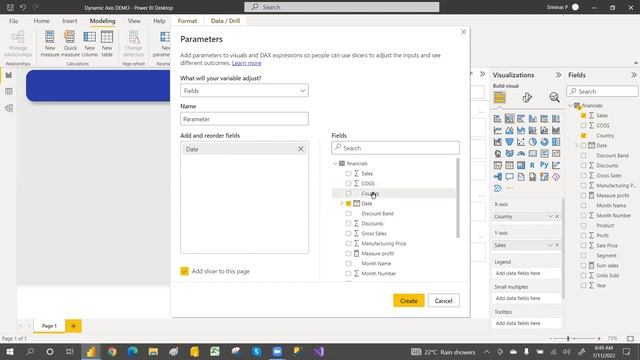
Task: Collapse financials table in dialog Fields tree
Action: (x=335, y=163)
